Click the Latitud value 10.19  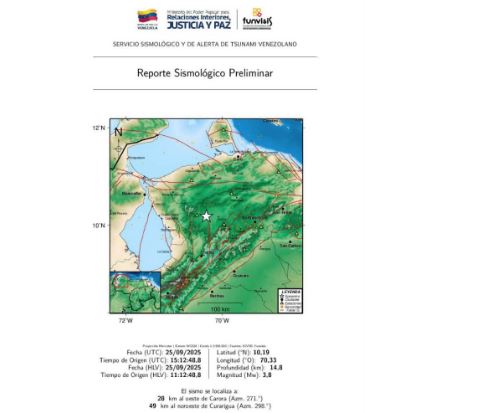click(261, 353)
